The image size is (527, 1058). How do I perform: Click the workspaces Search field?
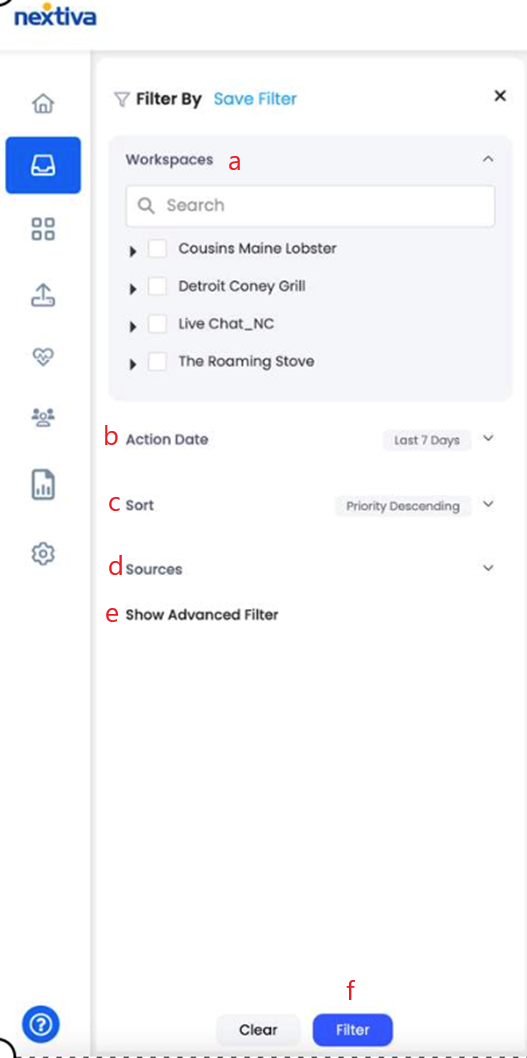coord(310,206)
